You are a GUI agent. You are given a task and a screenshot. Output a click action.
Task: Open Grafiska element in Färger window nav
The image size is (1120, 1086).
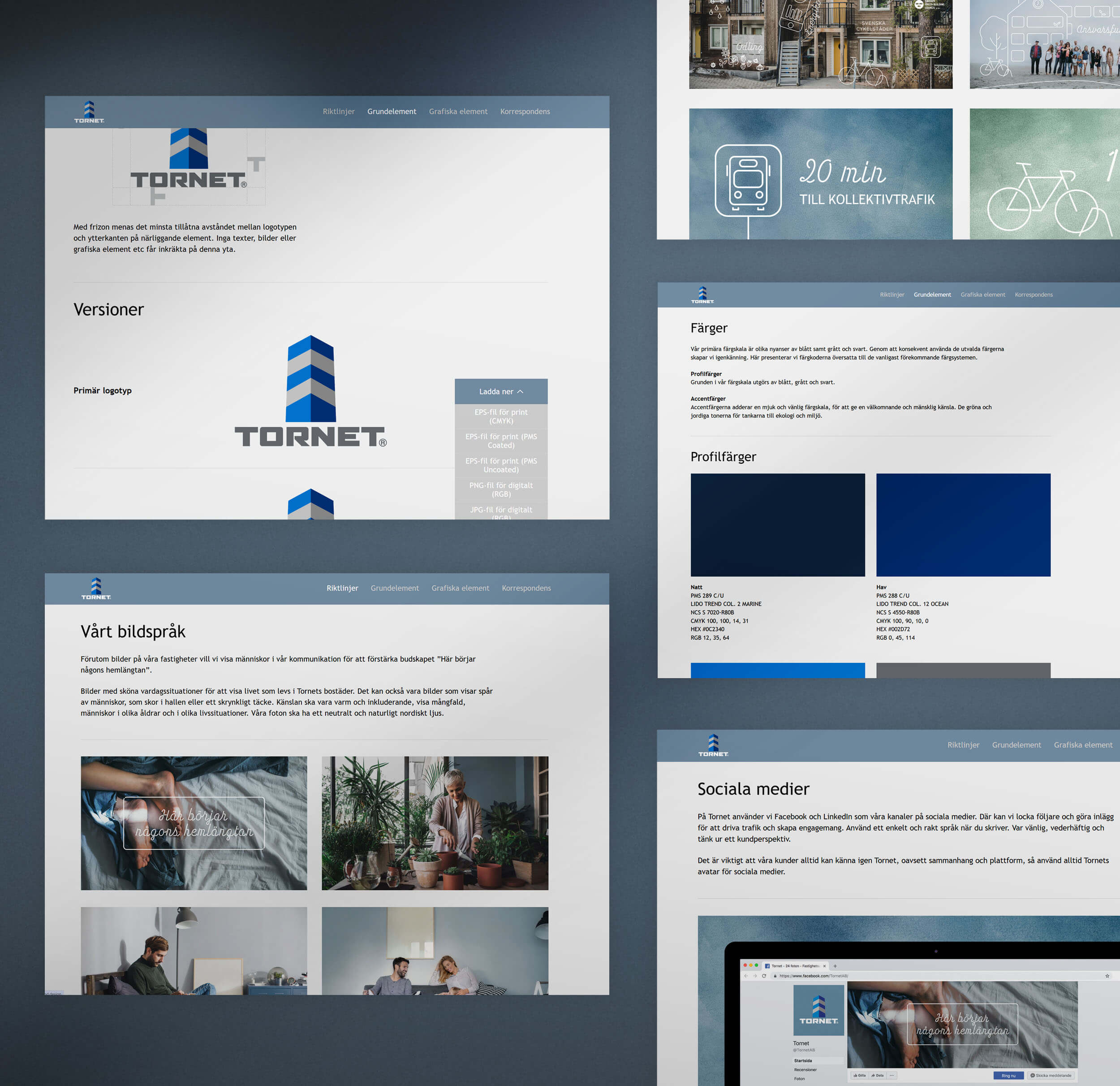983,295
